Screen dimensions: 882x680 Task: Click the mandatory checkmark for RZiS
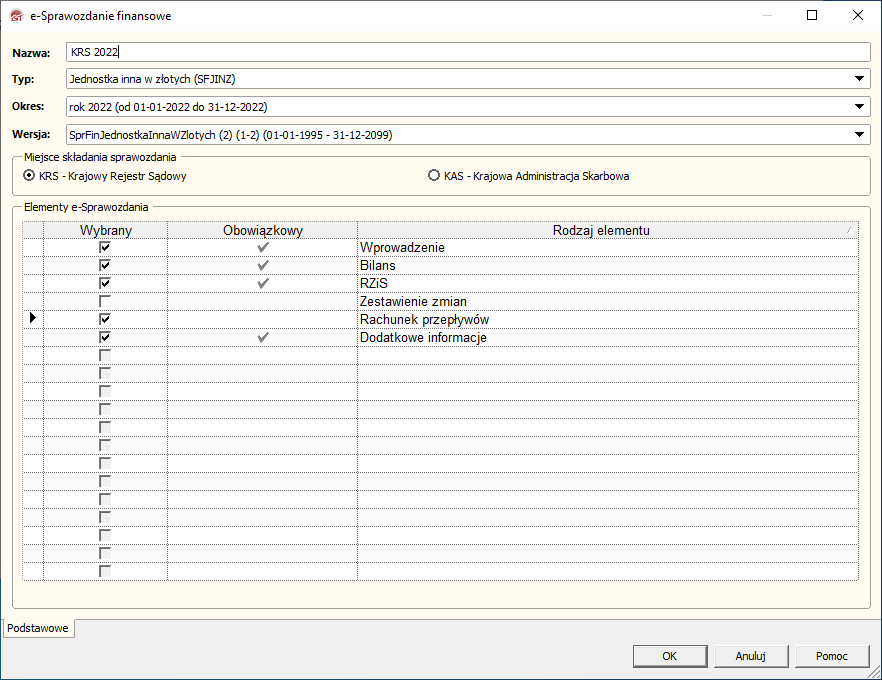click(263, 283)
